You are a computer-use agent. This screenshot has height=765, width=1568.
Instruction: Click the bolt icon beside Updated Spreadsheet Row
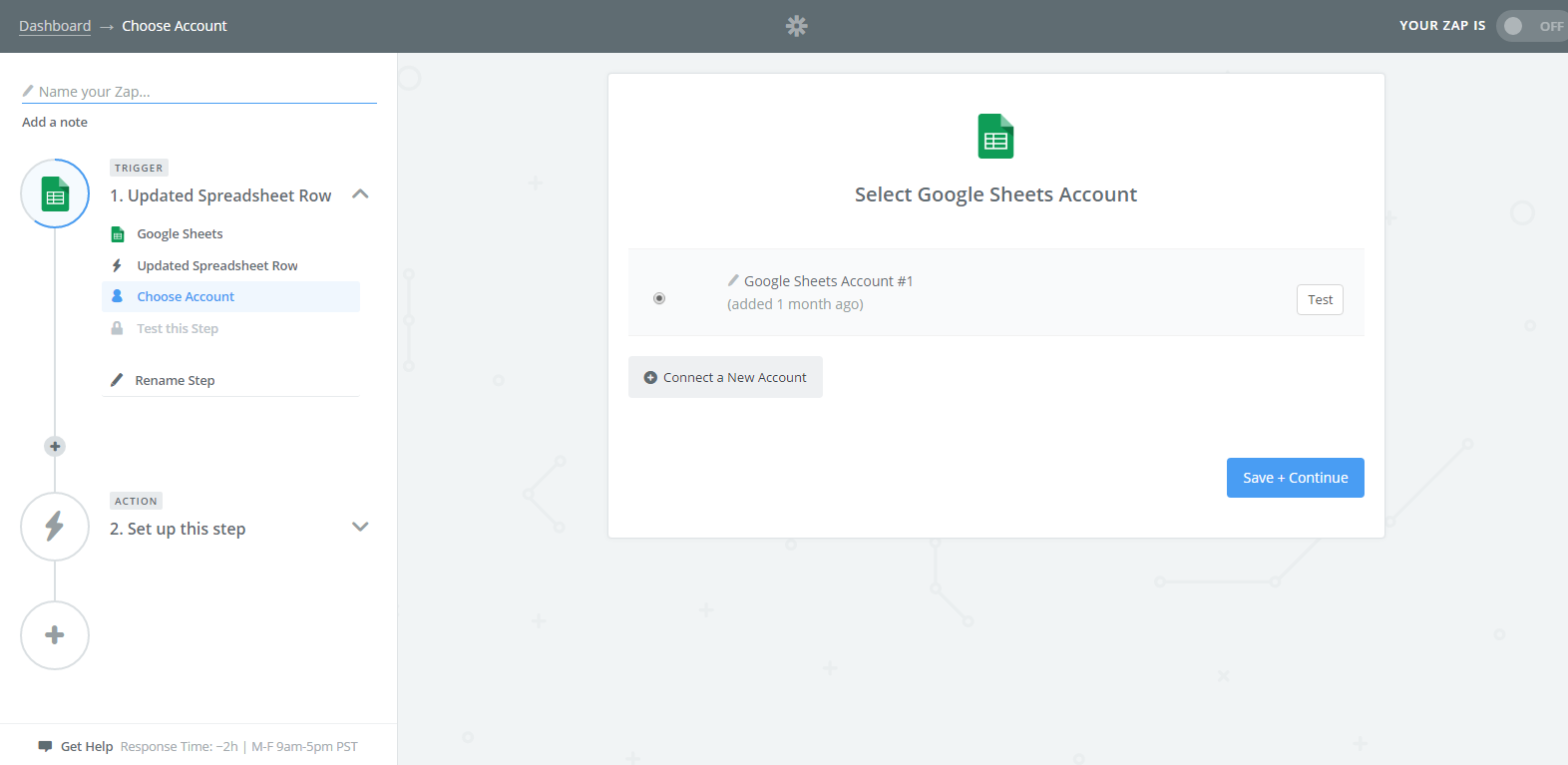click(117, 265)
